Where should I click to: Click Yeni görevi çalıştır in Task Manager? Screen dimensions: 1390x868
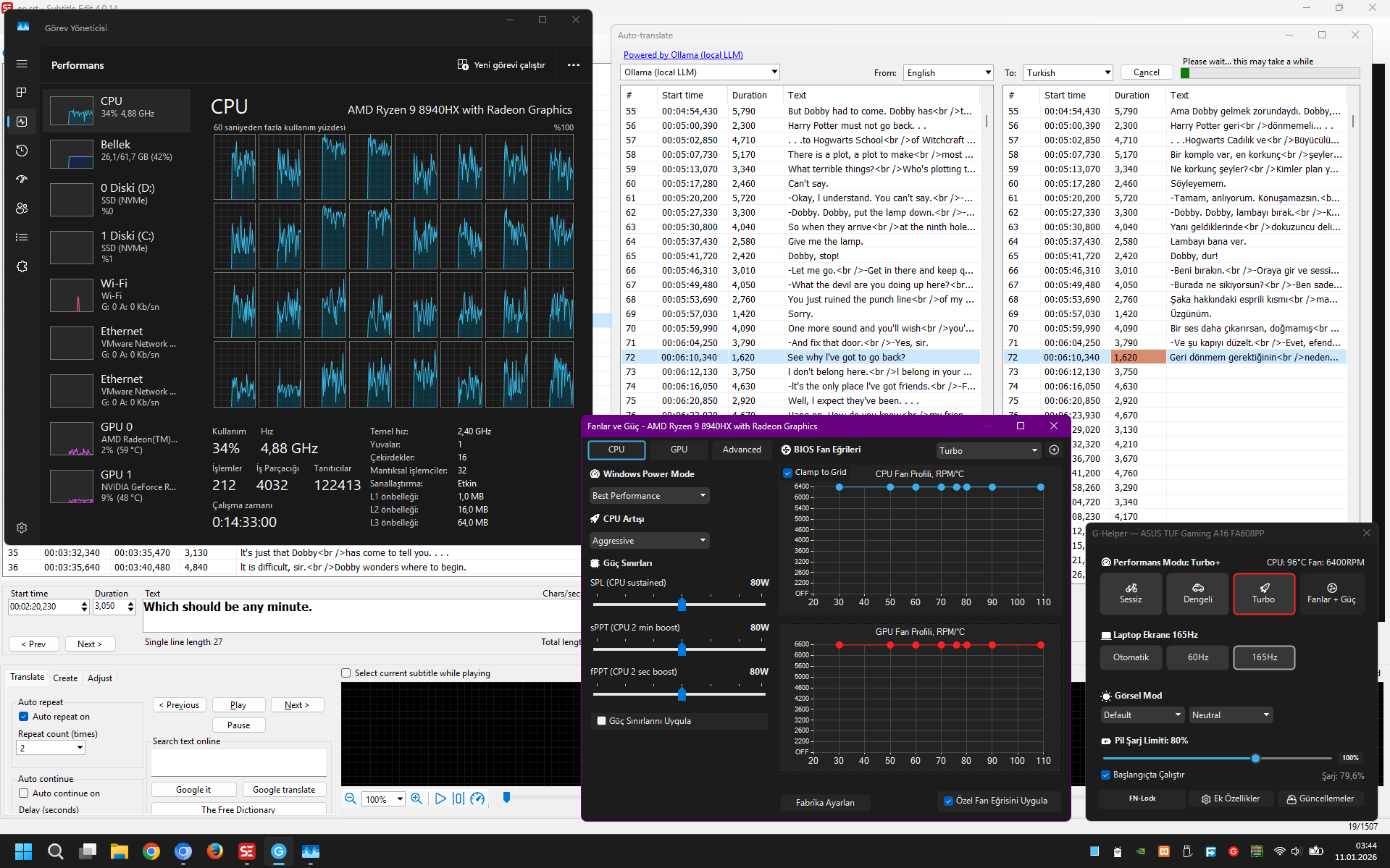(501, 65)
